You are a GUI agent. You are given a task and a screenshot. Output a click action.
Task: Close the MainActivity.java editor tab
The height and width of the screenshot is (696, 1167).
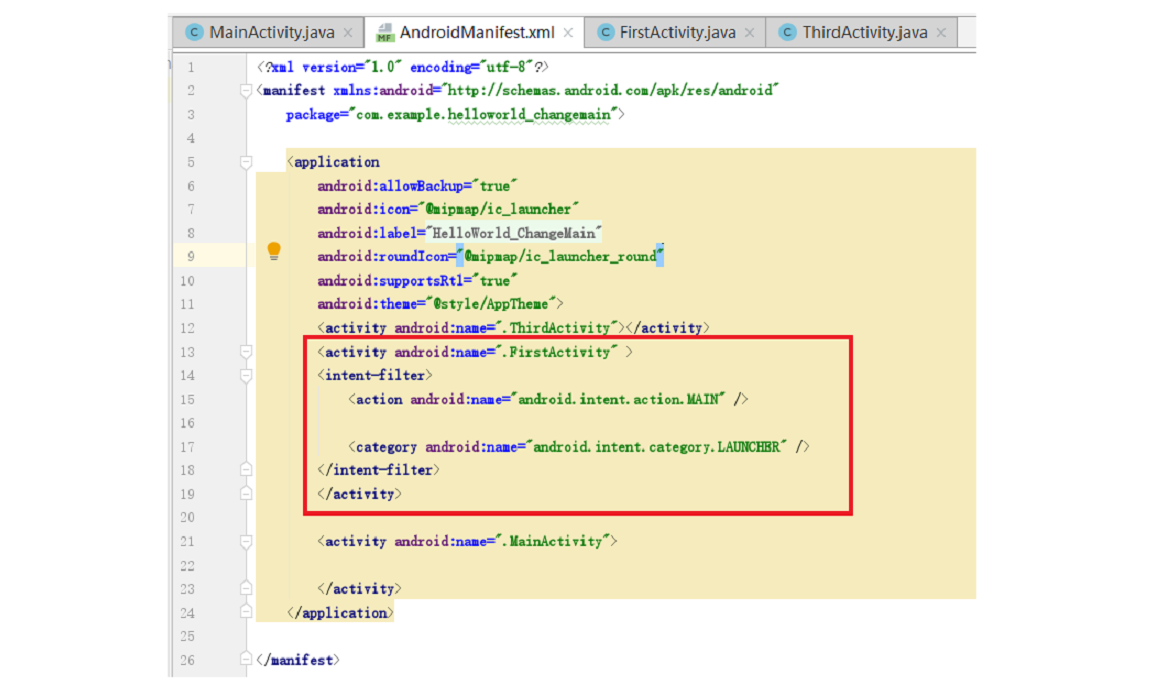coord(348,31)
